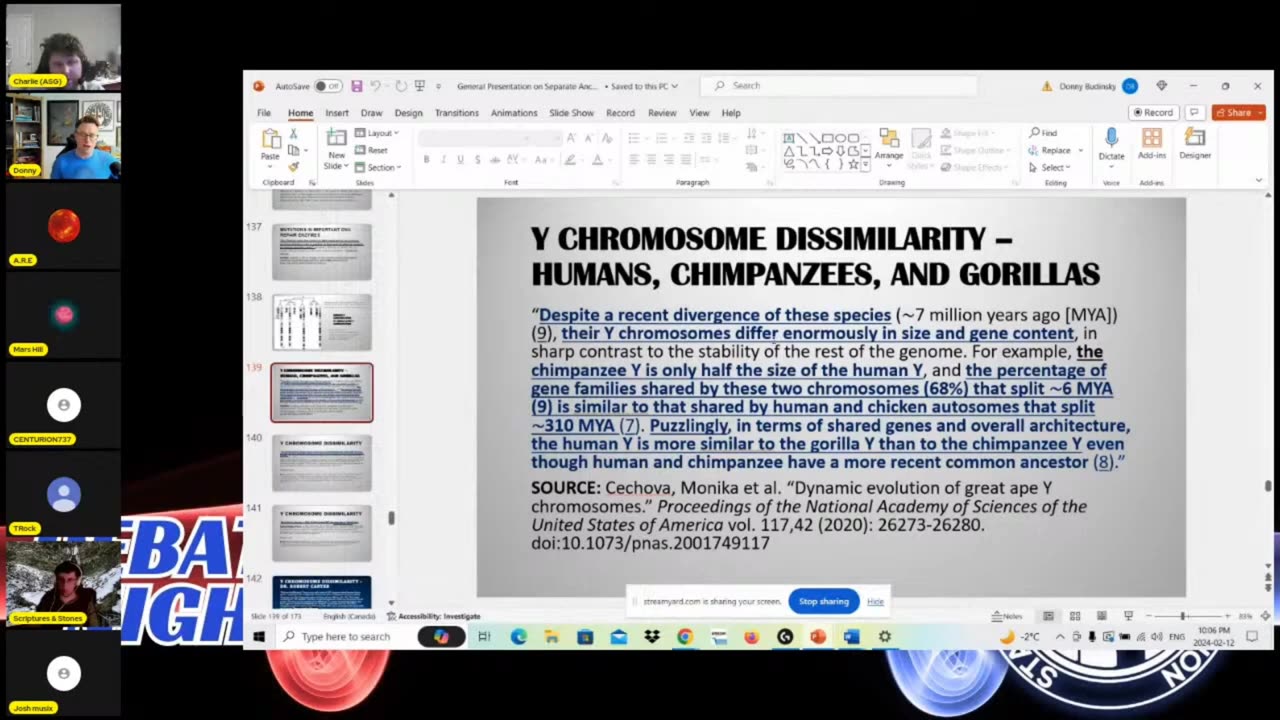
Task: Toggle Align Left paragraph alignment
Action: (x=634, y=160)
